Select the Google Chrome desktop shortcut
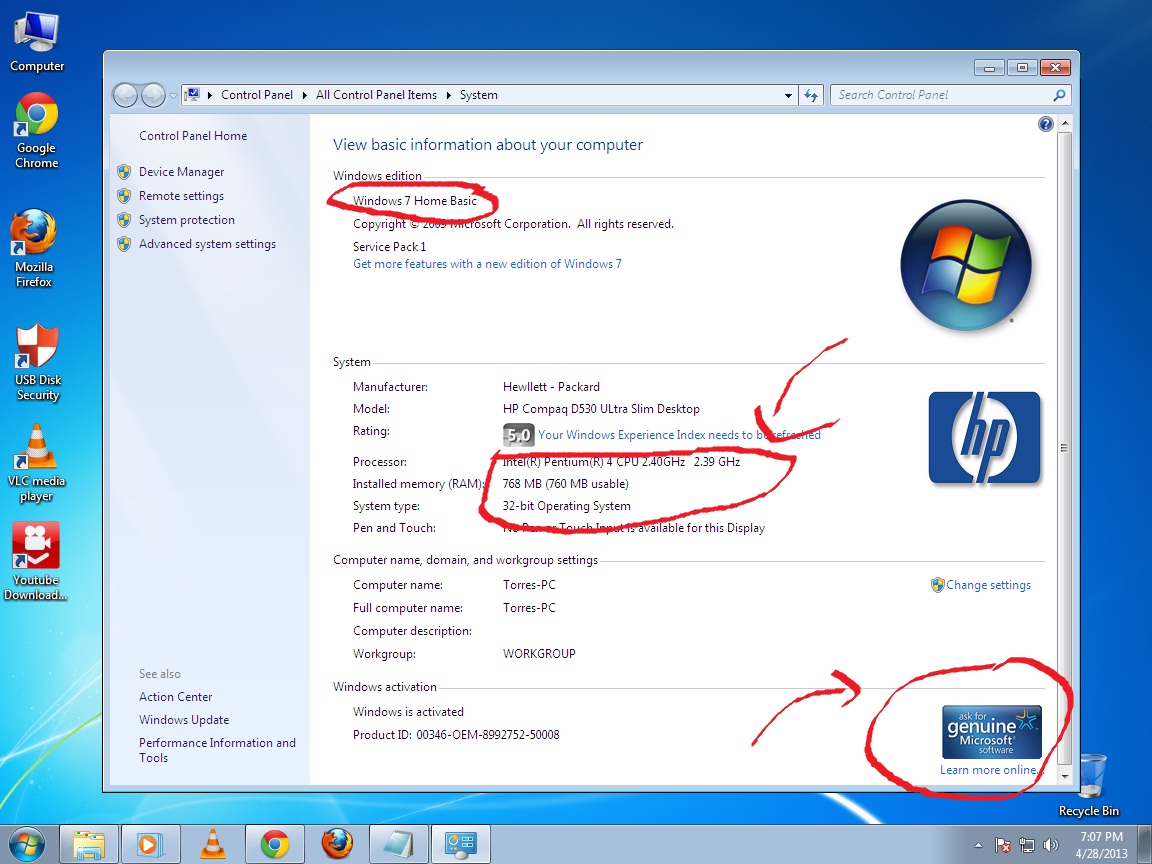1152x864 pixels. click(36, 131)
